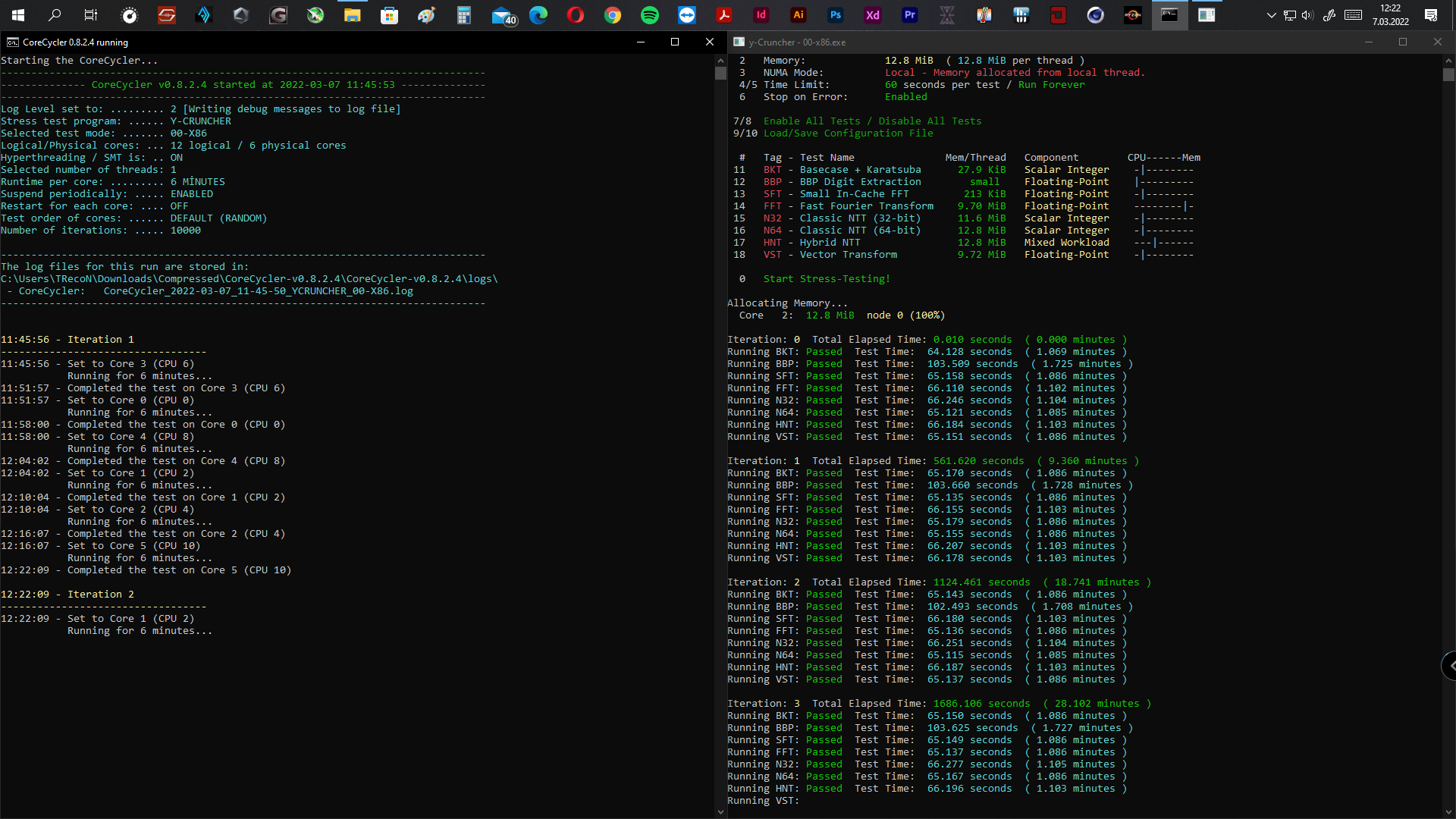Open Spotify from the taskbar
The height and width of the screenshot is (819, 1456).
pos(650,15)
